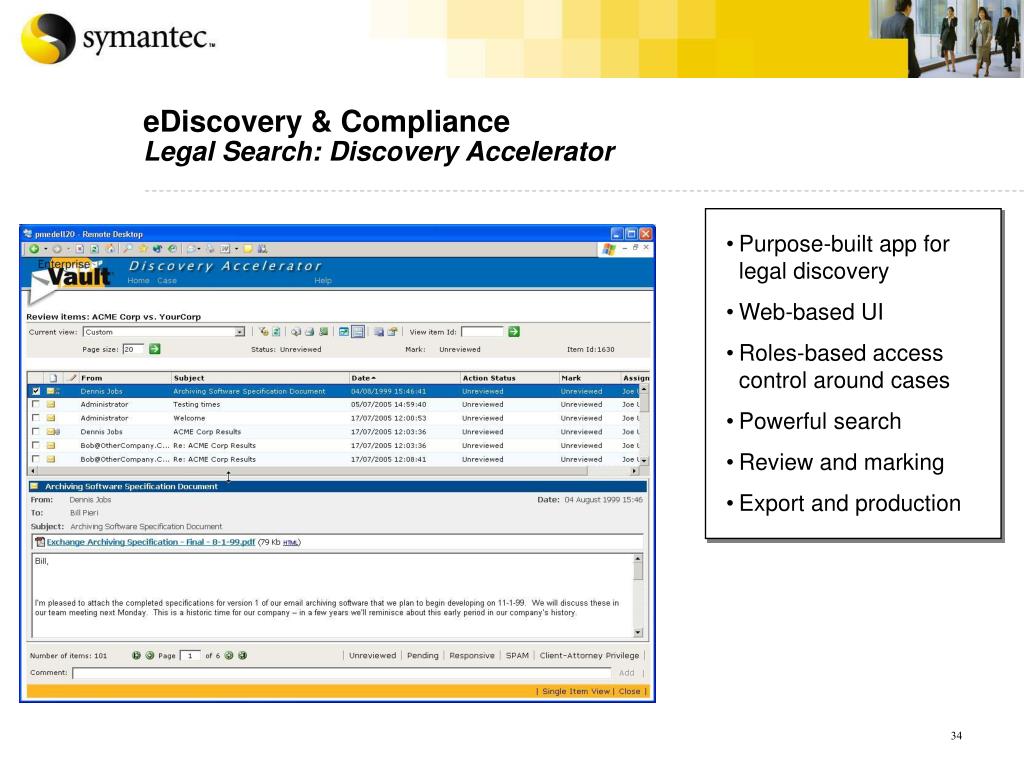Image resolution: width=1024 pixels, height=768 pixels.
Task: Click the attachment column header icon
Action: click(x=53, y=377)
